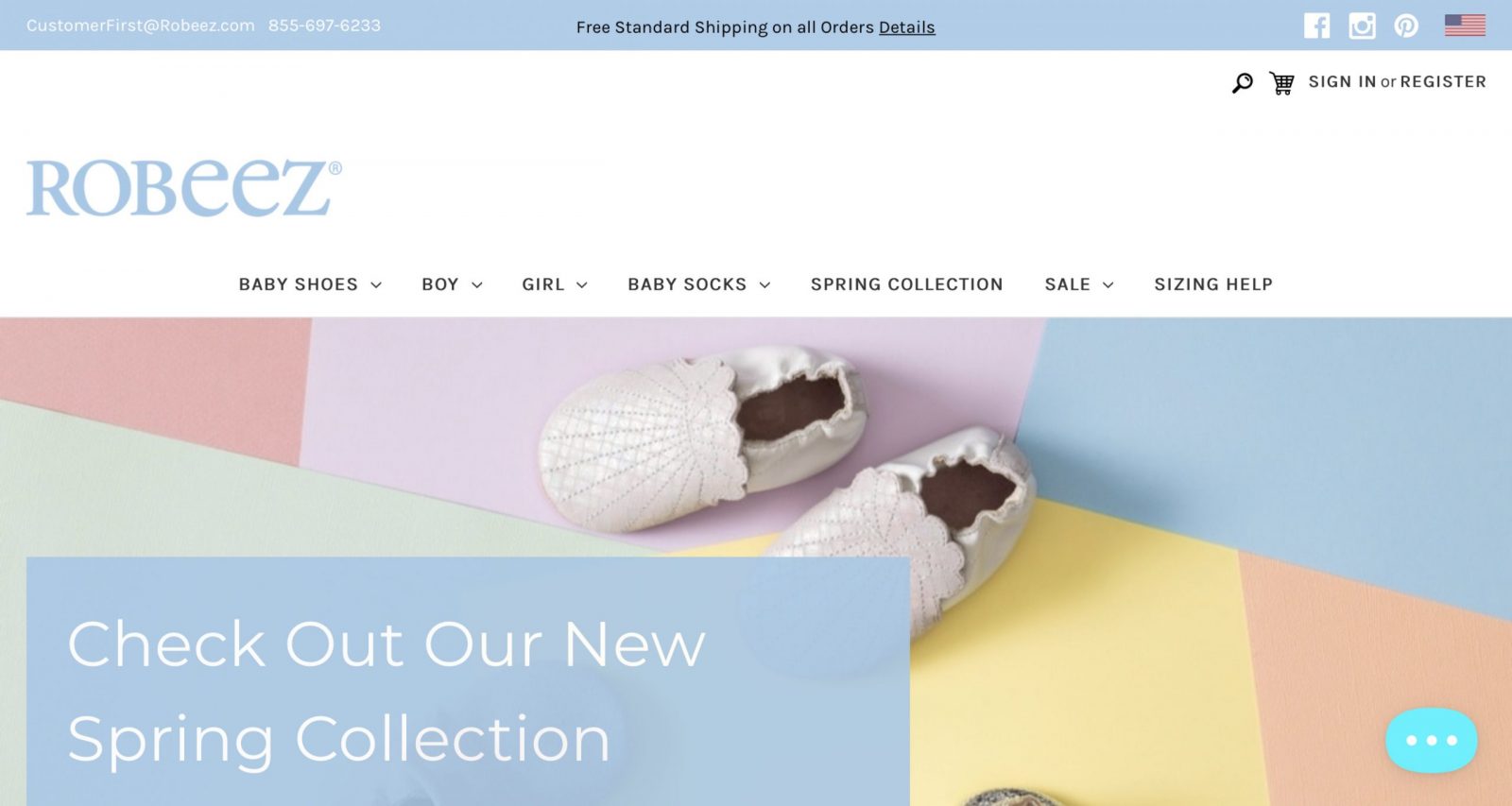Expand the Girl dropdown menu
1512x806 pixels.
pyautogui.click(x=555, y=284)
